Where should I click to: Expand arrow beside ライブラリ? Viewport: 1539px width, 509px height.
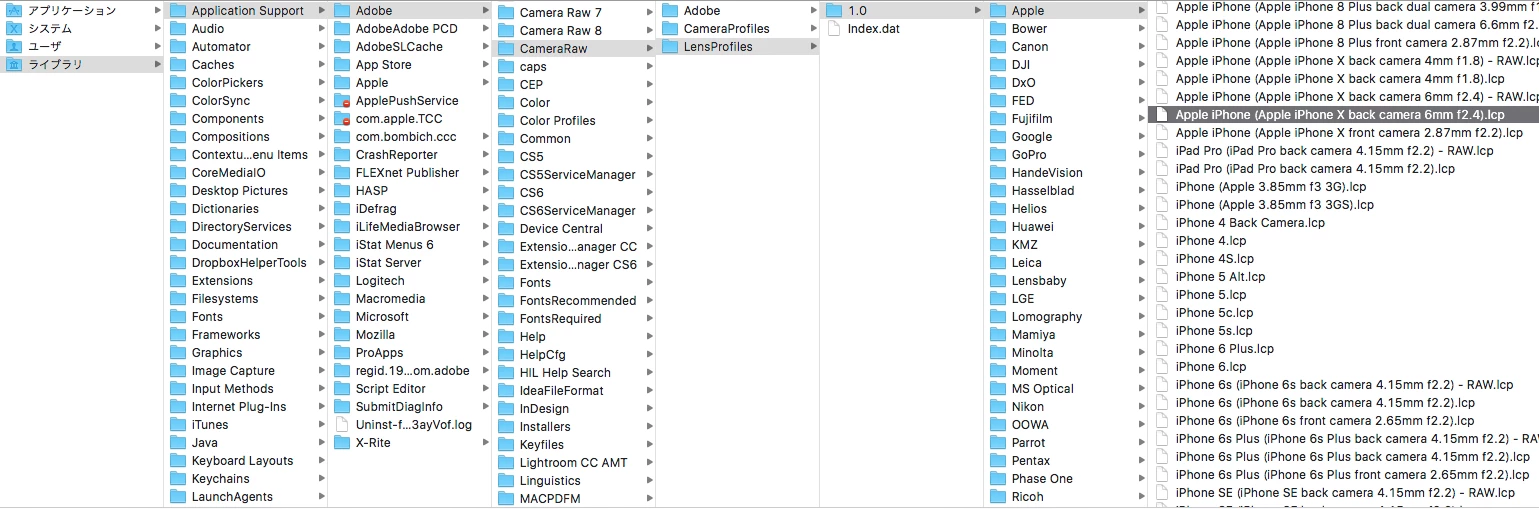pos(158,64)
